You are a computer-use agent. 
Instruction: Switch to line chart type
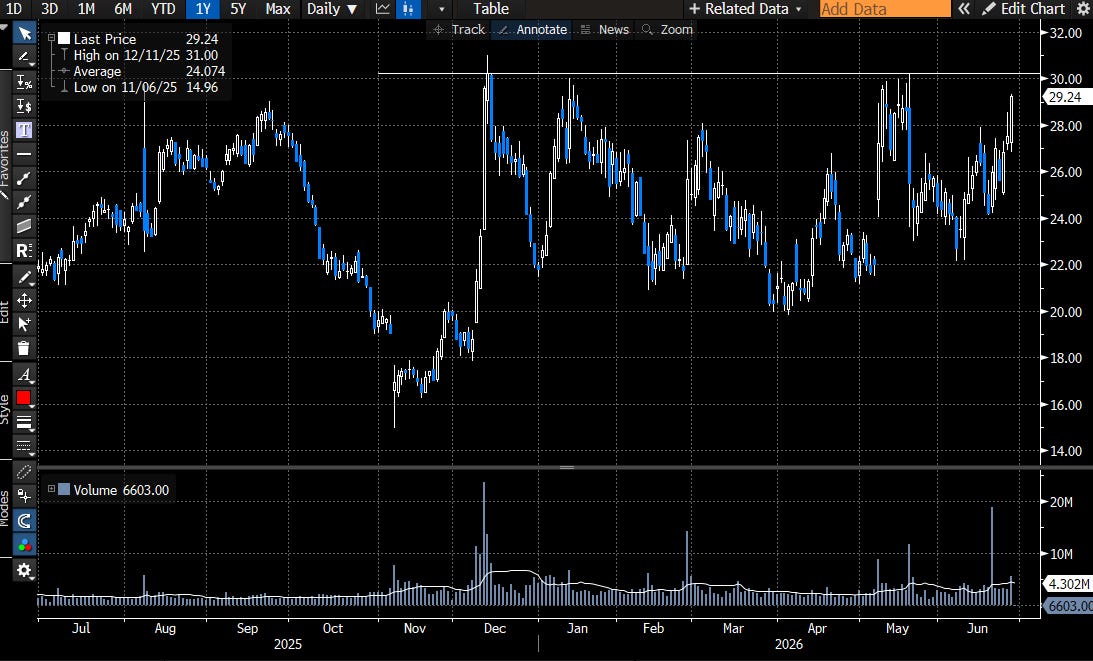pyautogui.click(x=383, y=9)
